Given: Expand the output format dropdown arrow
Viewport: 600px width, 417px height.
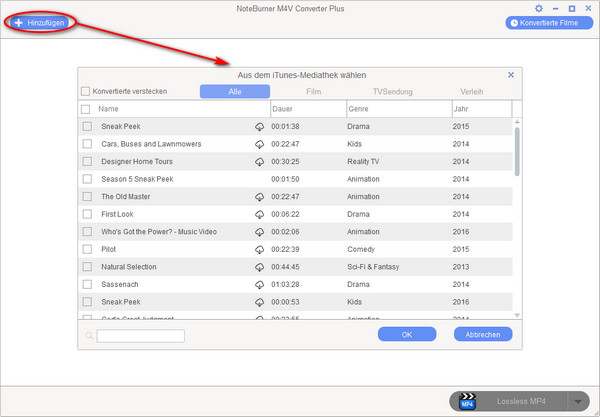Looking at the screenshot, I should [578, 401].
